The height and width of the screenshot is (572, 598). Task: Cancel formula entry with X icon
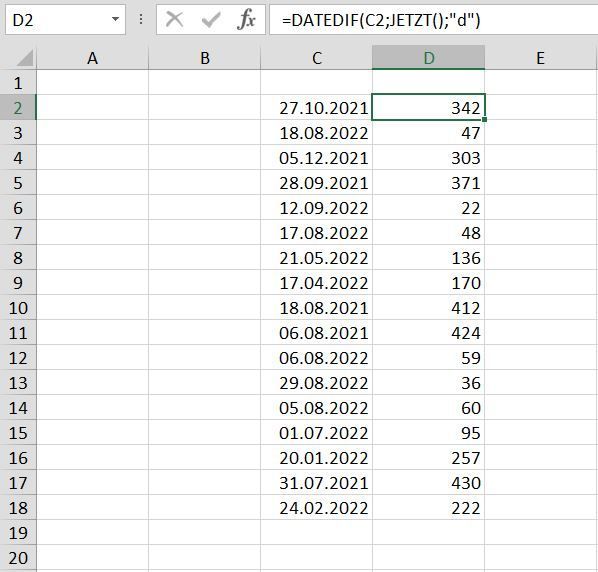pos(175,19)
